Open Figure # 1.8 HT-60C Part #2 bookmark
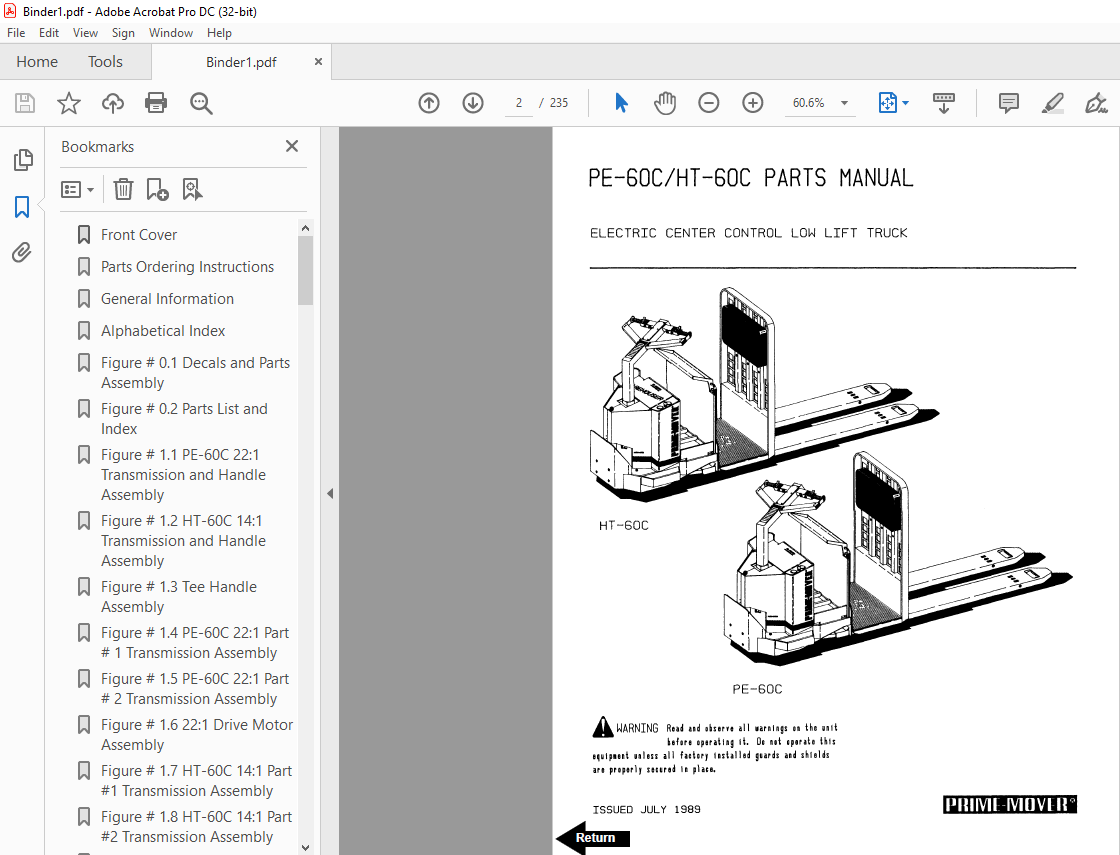The image size is (1120, 855). (x=196, y=826)
